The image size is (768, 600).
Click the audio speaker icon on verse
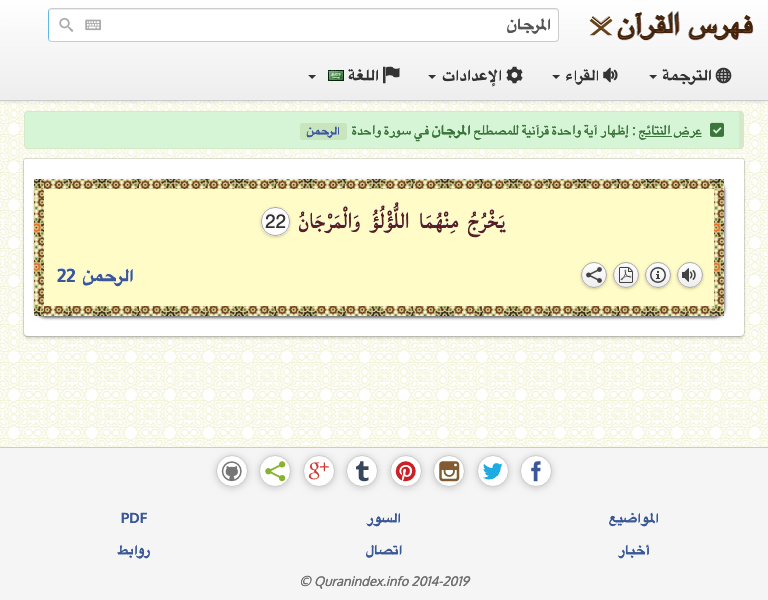(689, 275)
